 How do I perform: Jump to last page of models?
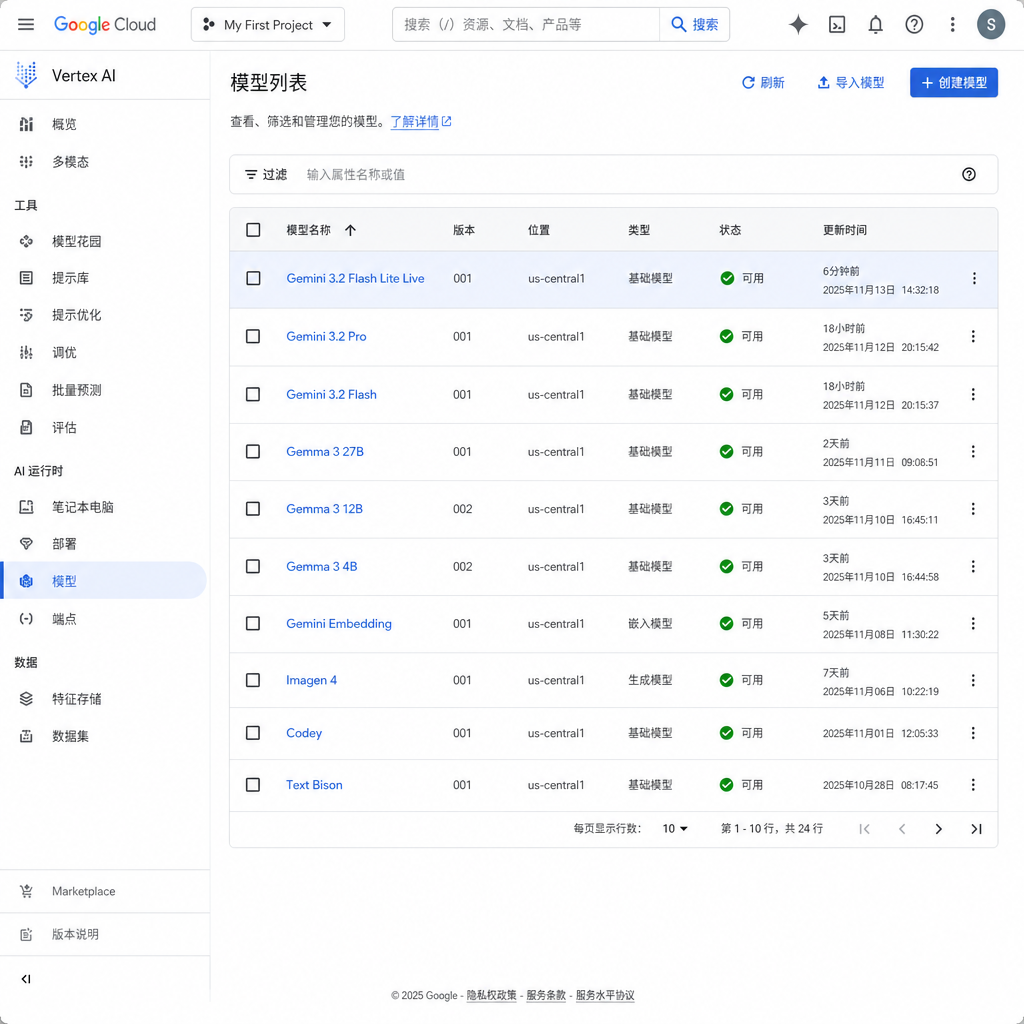pyautogui.click(x=976, y=829)
